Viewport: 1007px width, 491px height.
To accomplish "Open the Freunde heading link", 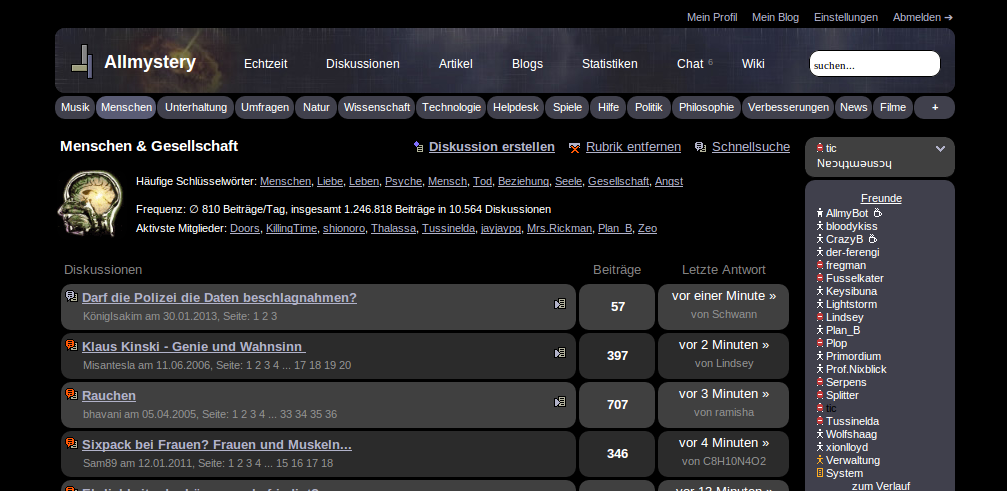I will pyautogui.click(x=881, y=199).
